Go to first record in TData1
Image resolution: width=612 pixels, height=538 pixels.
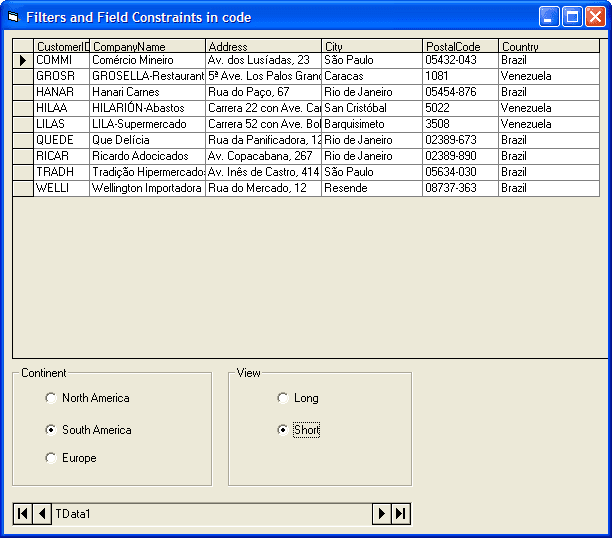pyautogui.click(x=23, y=514)
